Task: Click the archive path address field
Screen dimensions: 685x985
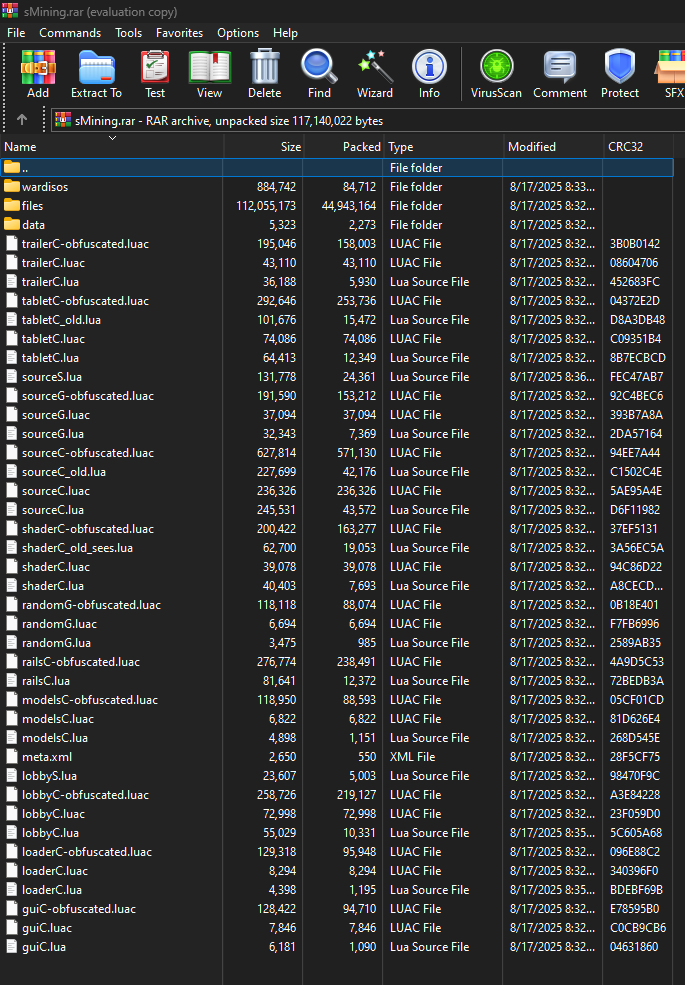Action: (368, 120)
